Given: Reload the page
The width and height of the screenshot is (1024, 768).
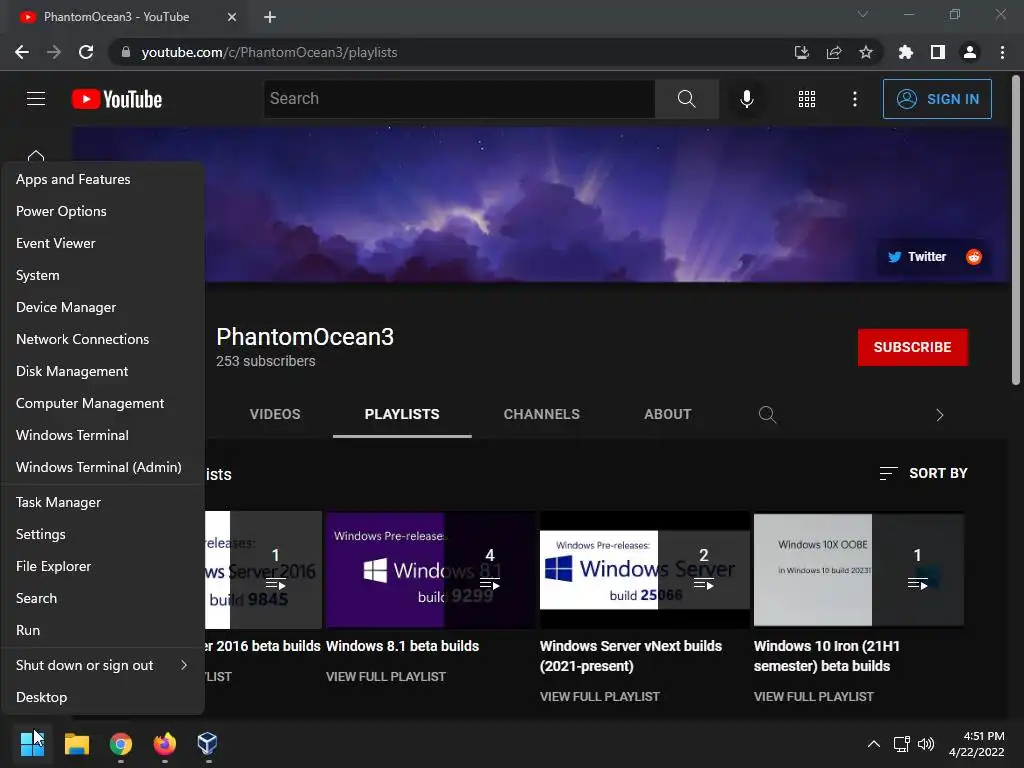Looking at the screenshot, I should point(86,52).
